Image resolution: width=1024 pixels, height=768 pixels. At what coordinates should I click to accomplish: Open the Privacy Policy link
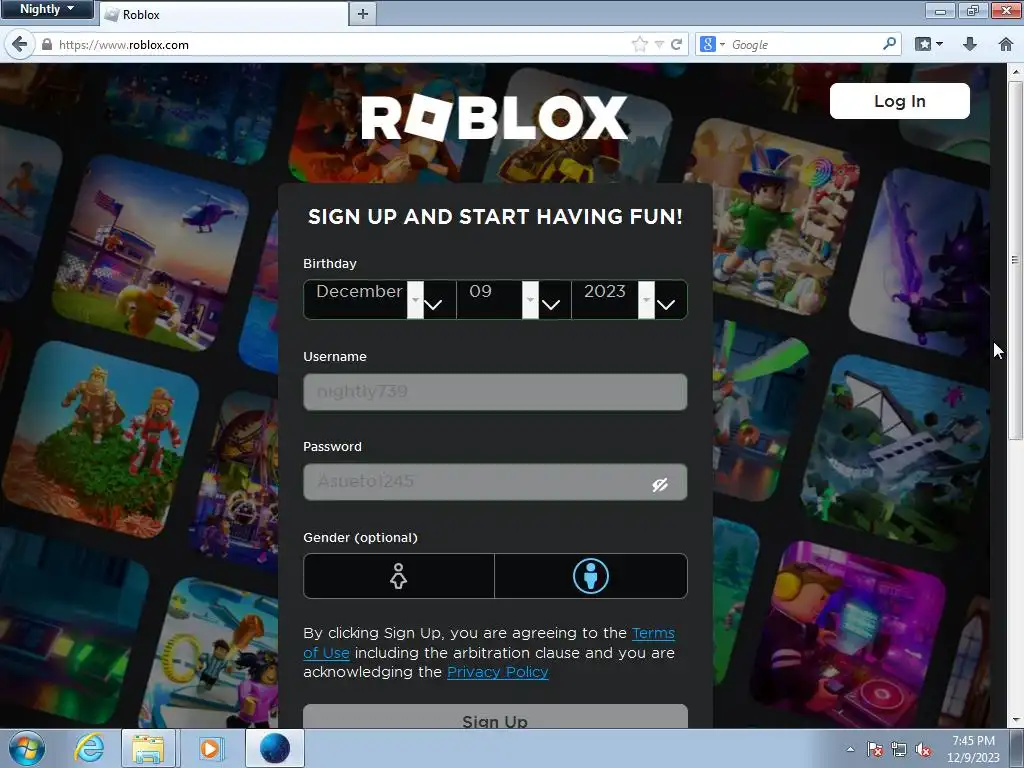(x=498, y=672)
